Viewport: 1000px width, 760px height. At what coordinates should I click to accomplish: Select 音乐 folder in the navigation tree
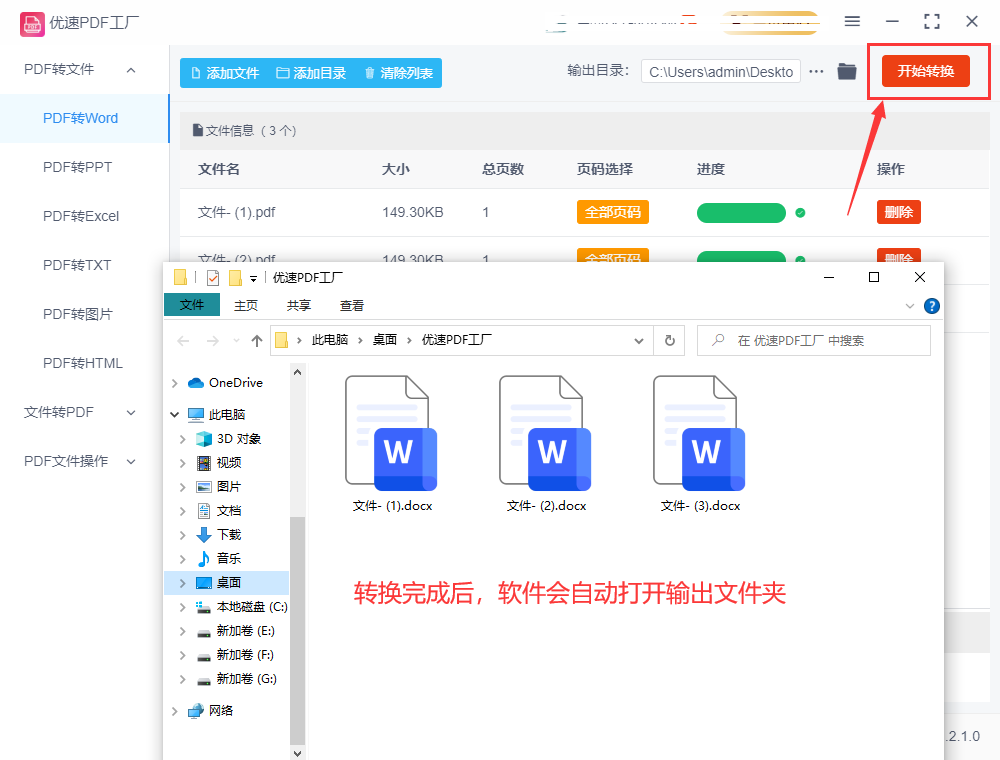[x=219, y=559]
